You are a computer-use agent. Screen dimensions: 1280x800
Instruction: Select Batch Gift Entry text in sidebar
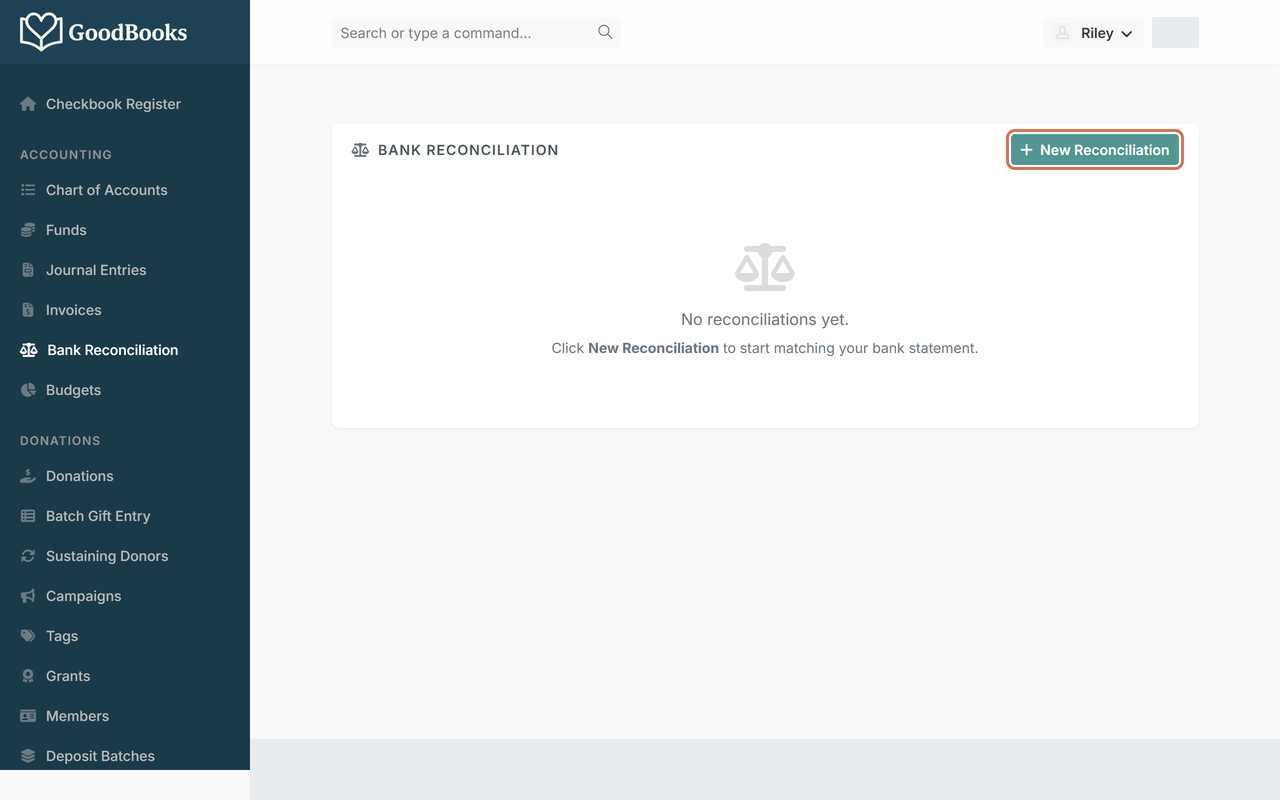pyautogui.click(x=98, y=516)
